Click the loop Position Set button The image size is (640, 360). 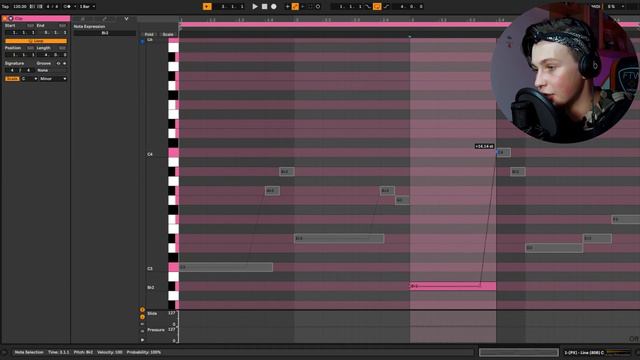pos(30,48)
